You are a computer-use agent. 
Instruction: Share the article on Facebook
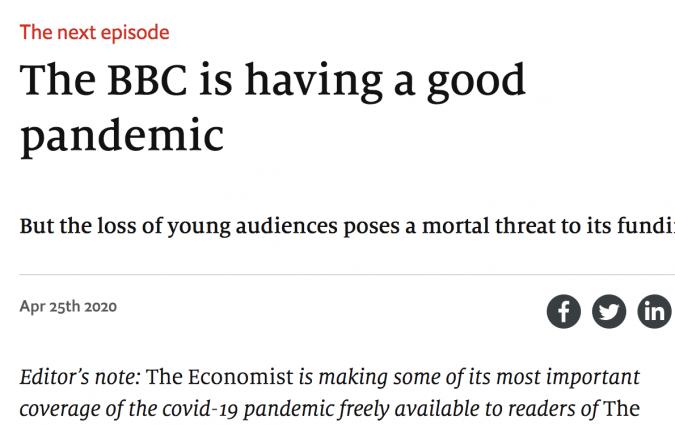564,311
